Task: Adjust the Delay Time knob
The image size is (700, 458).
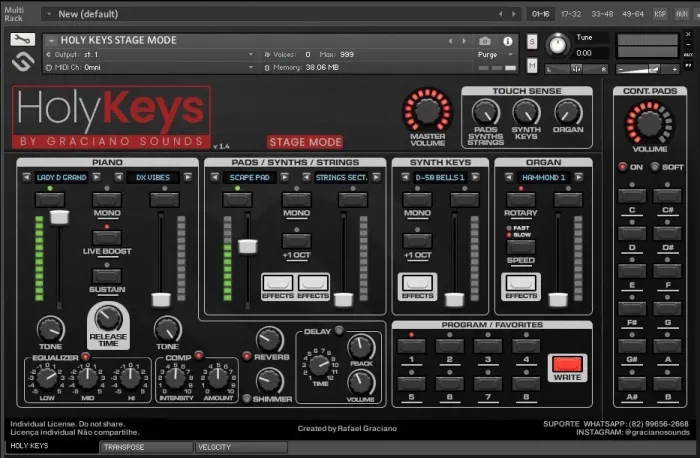Action: (320, 366)
